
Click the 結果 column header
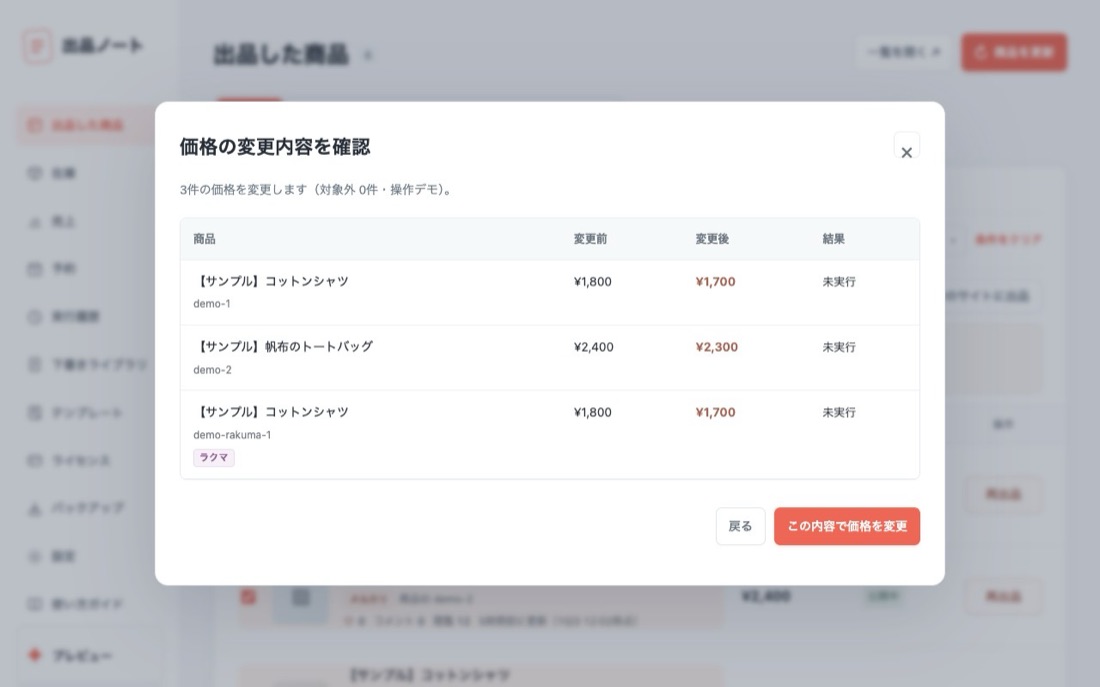coord(833,239)
